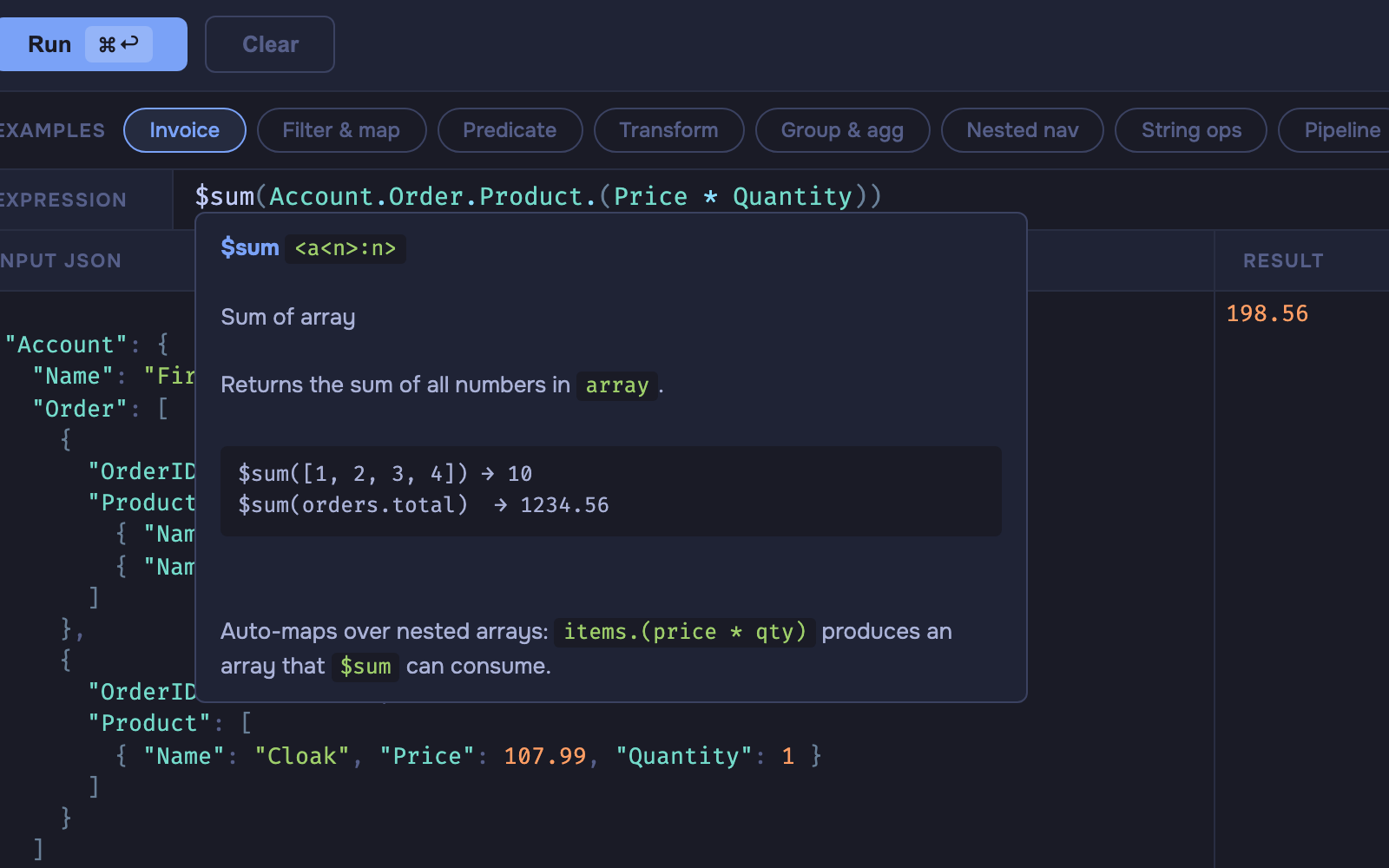Select the Invoice example

tap(184, 130)
